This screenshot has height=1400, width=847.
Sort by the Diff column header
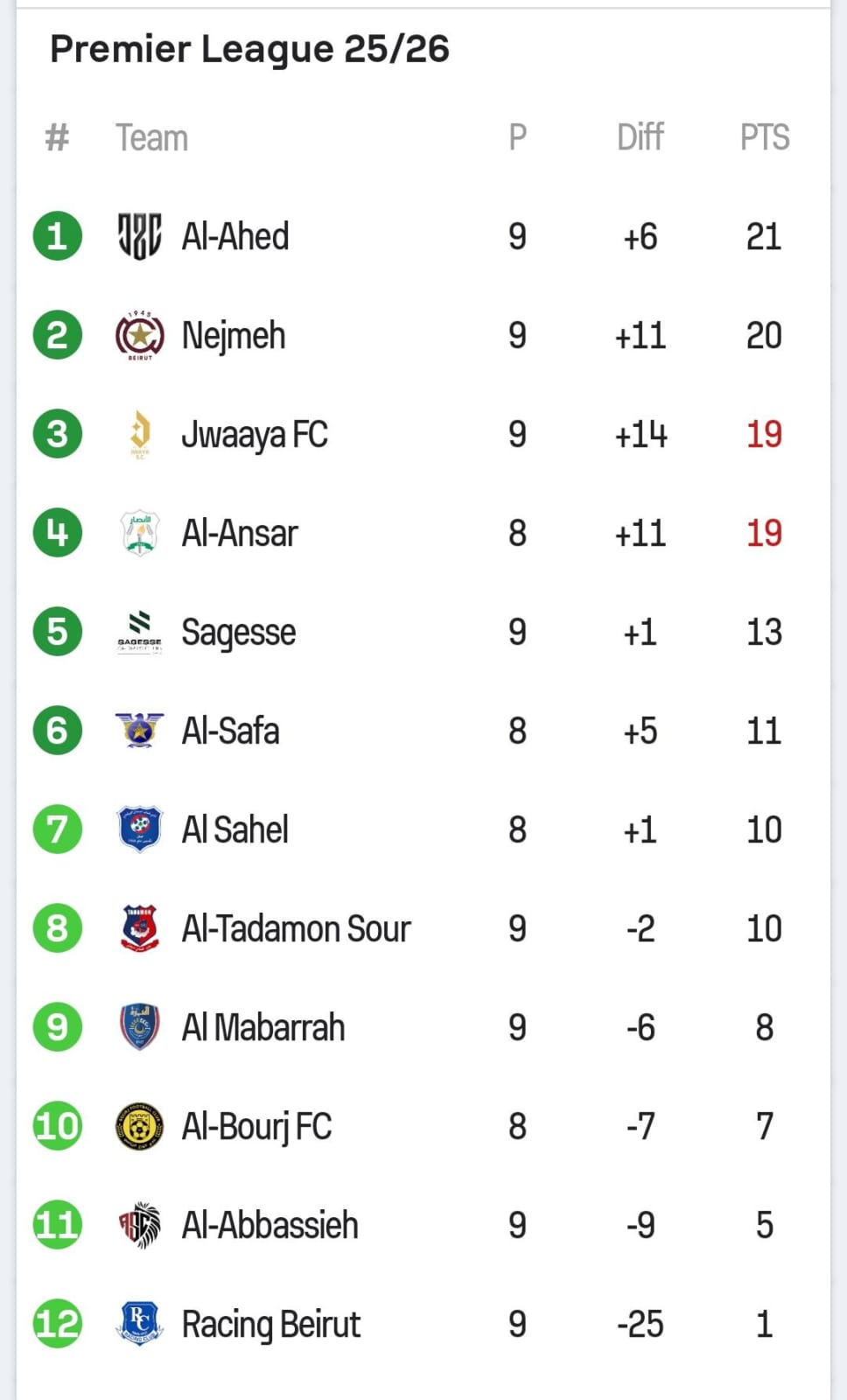click(x=640, y=137)
